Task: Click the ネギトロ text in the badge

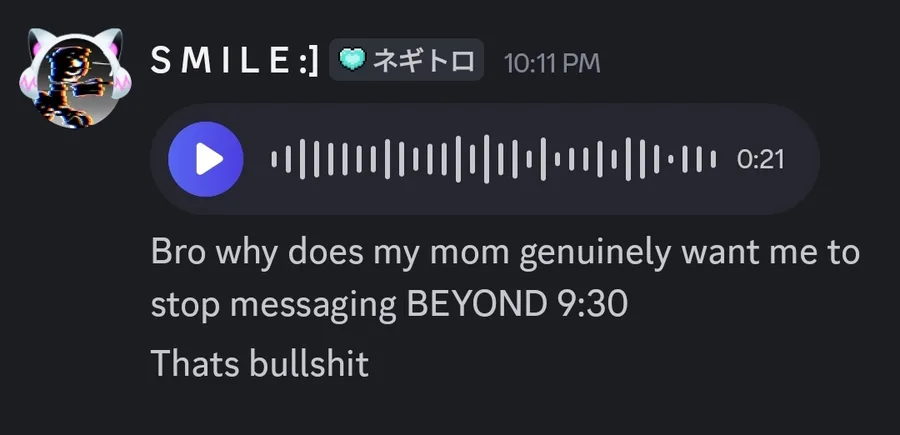Action: tap(423, 62)
